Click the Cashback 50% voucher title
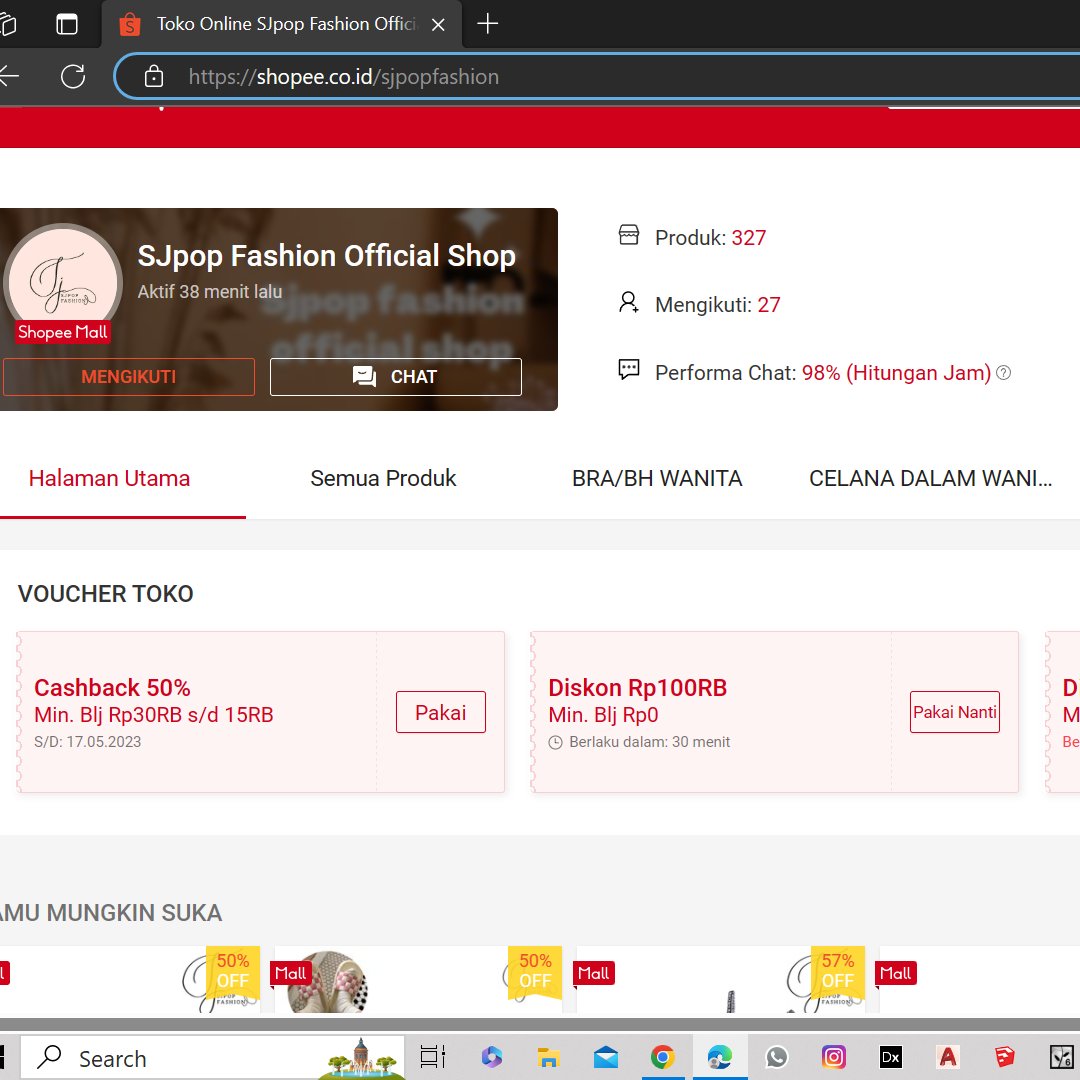Viewport: 1080px width, 1080px height. [x=112, y=687]
